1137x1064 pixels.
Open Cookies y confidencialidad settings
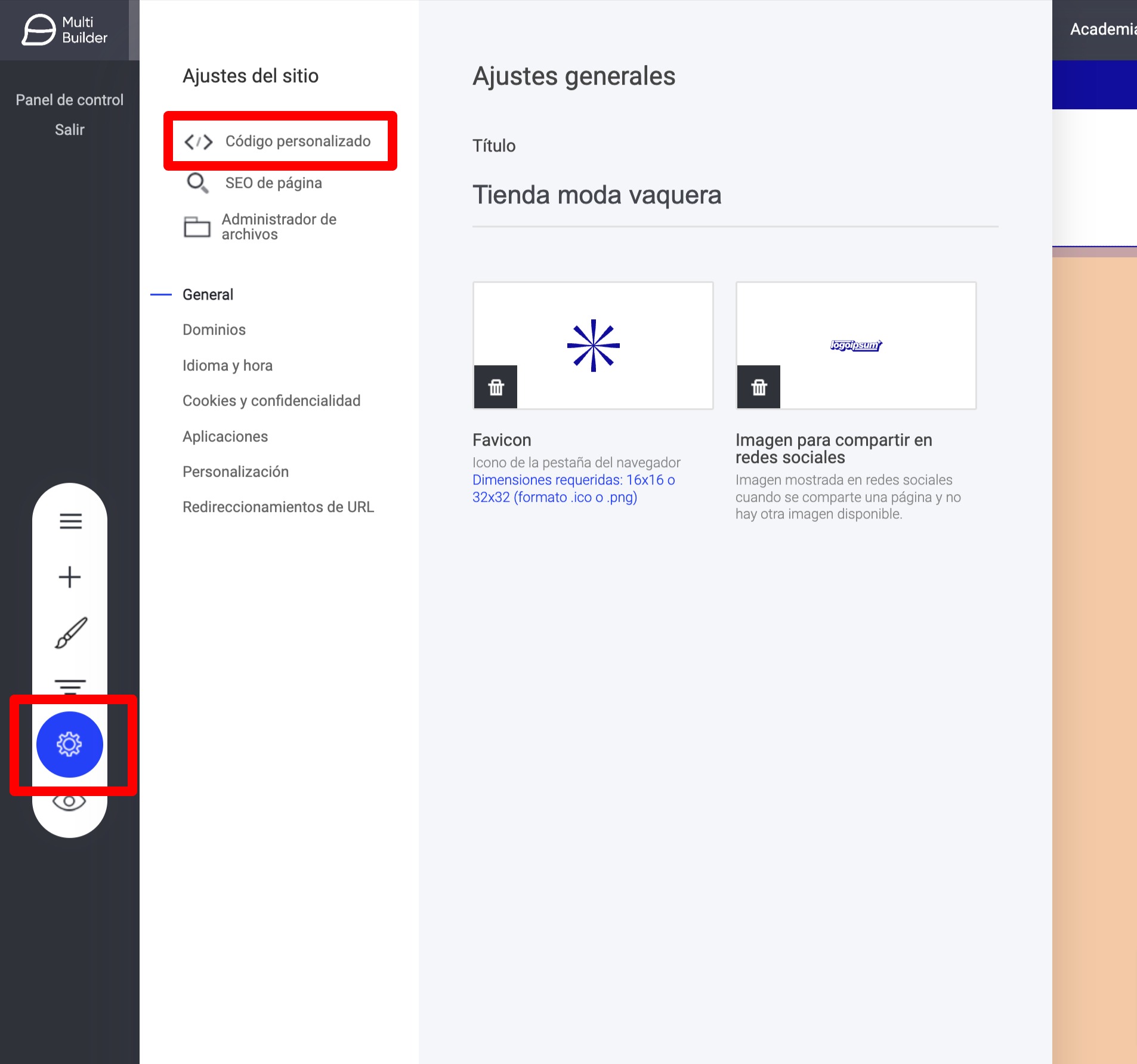coord(271,401)
